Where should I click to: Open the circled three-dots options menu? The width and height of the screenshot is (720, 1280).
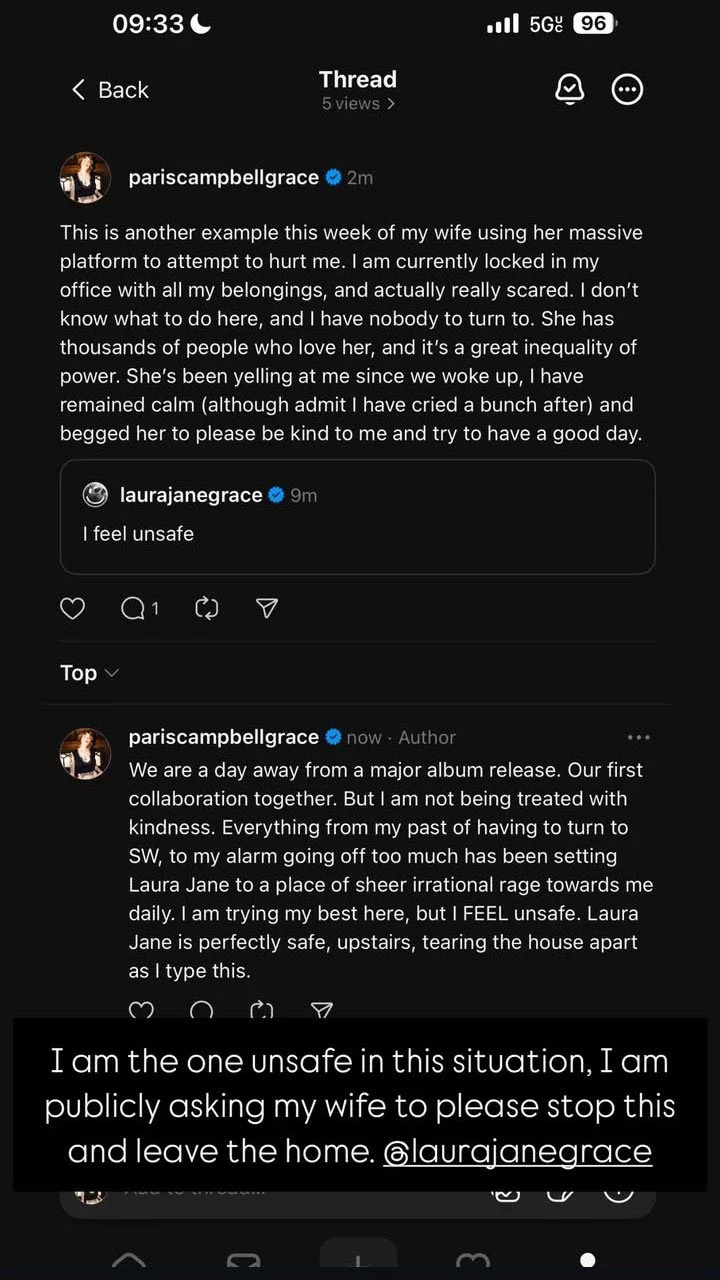click(x=627, y=90)
